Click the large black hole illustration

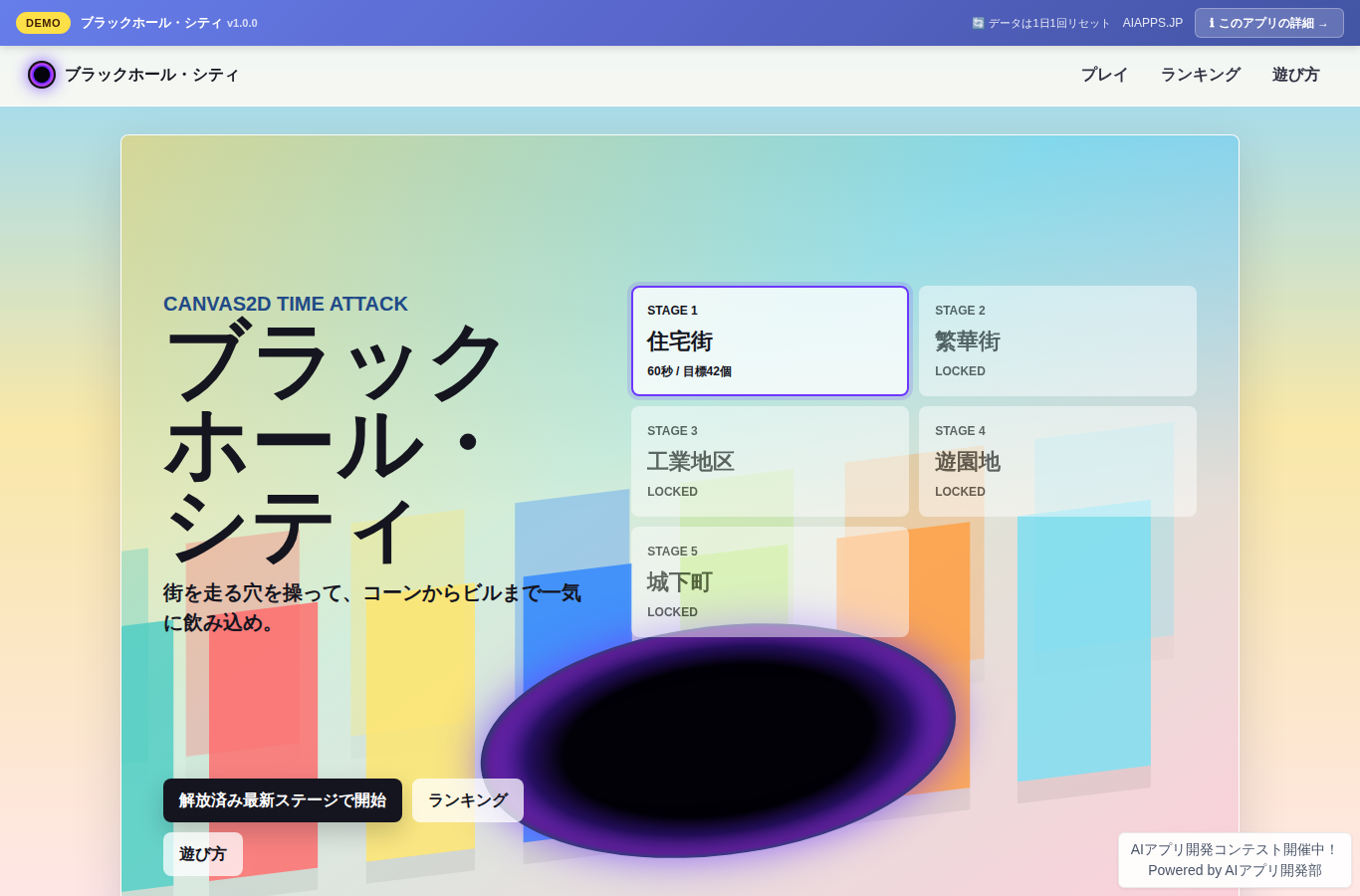pos(718,740)
